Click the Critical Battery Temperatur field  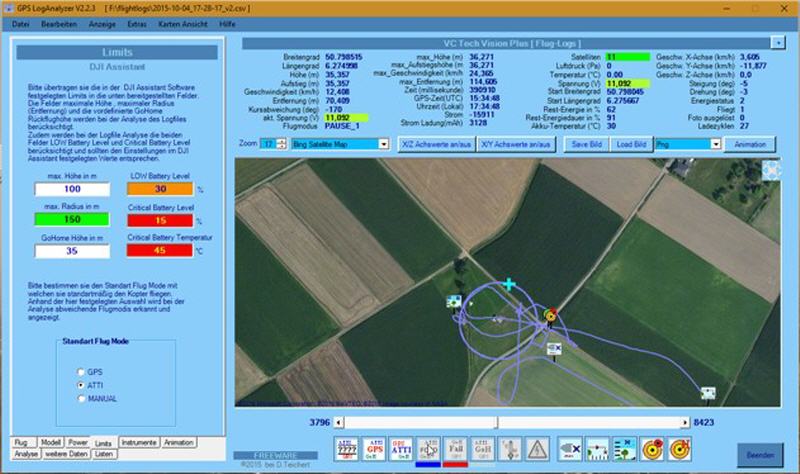tap(160, 251)
